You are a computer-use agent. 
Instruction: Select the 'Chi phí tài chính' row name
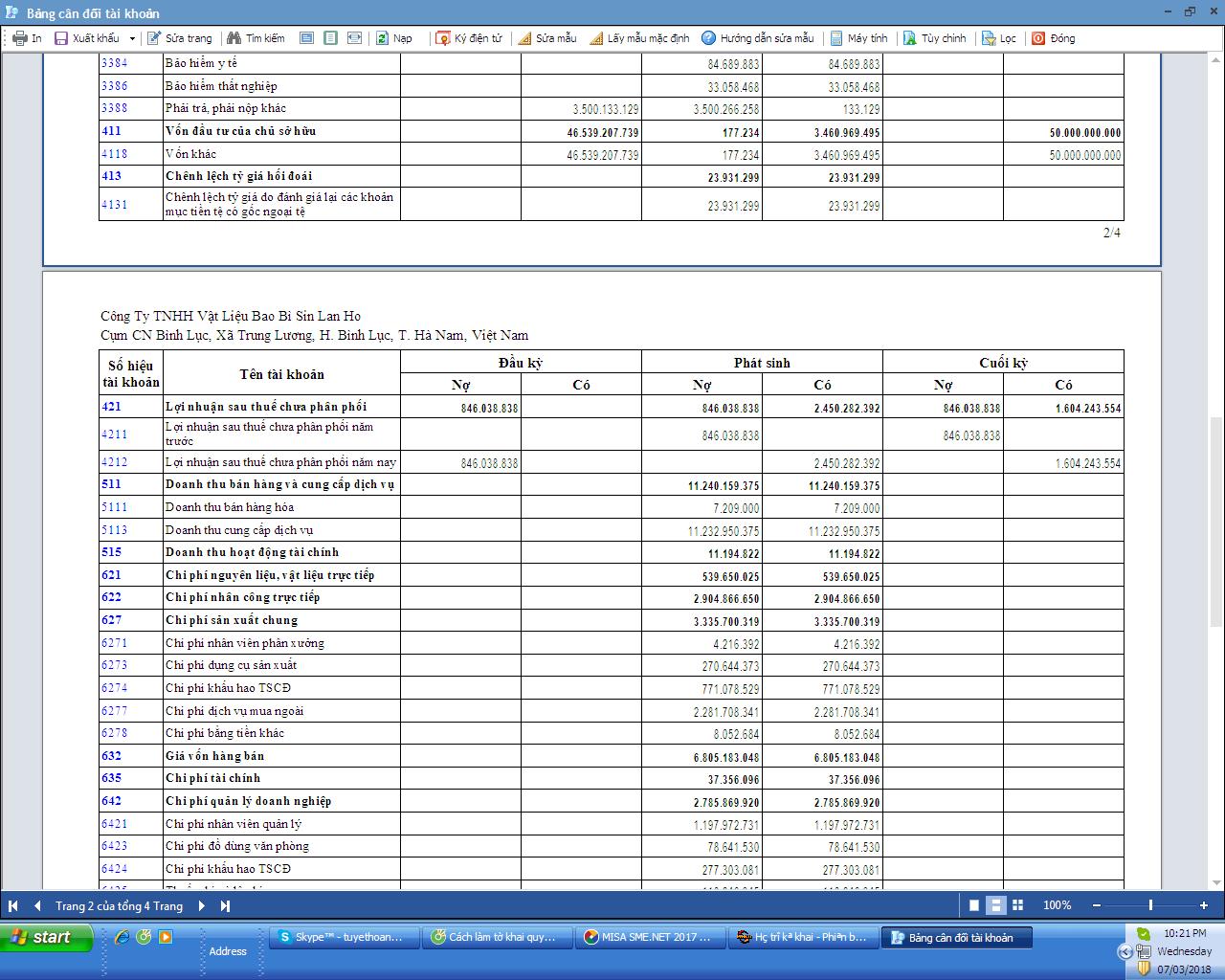point(212,778)
